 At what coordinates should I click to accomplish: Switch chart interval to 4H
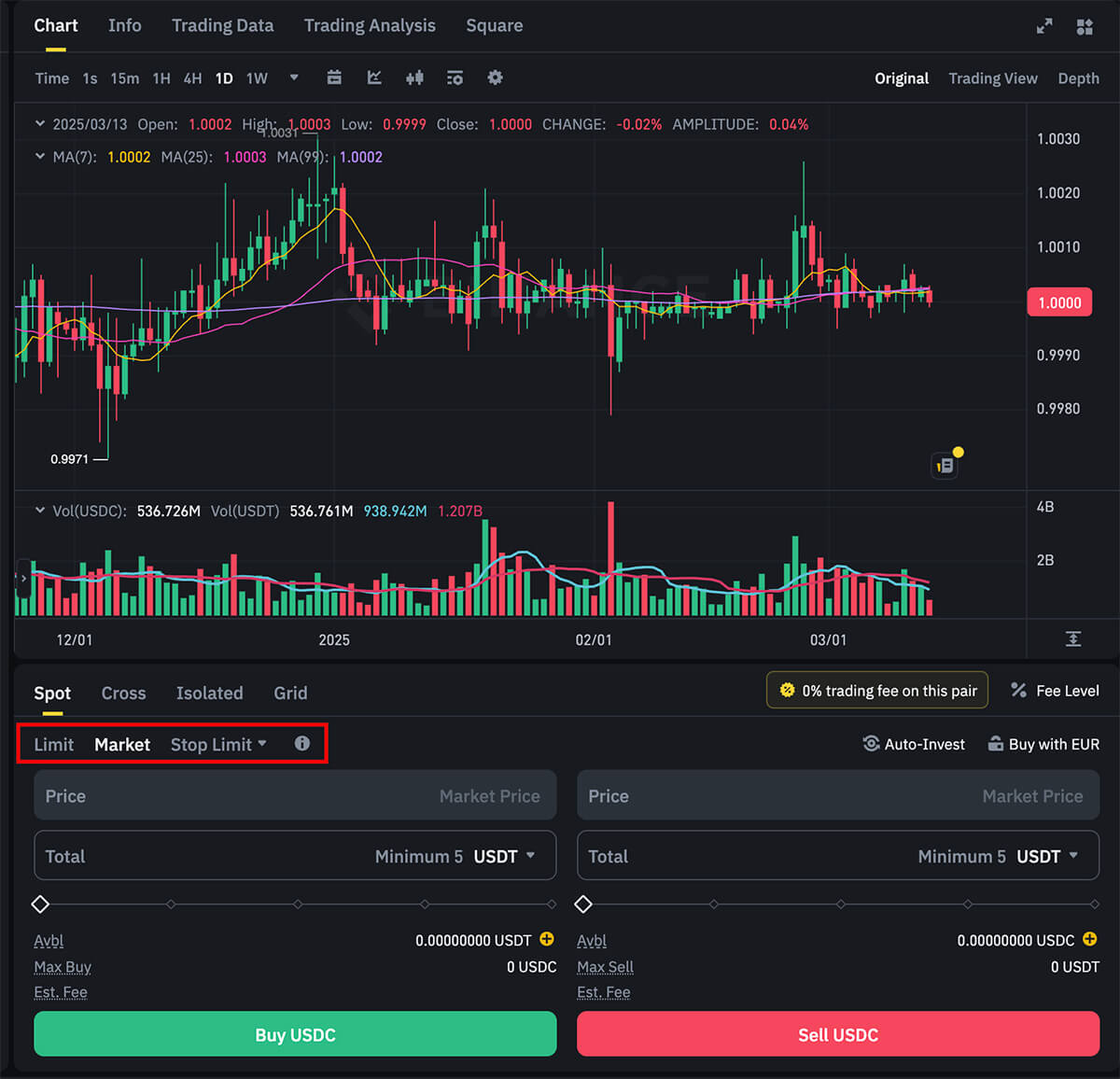point(192,78)
